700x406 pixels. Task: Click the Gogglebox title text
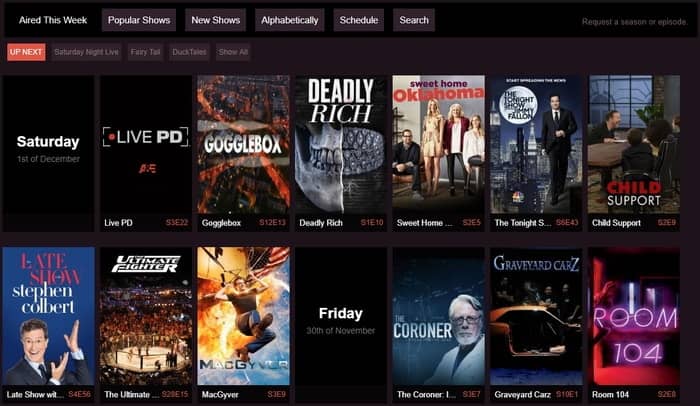pyautogui.click(x=221, y=223)
